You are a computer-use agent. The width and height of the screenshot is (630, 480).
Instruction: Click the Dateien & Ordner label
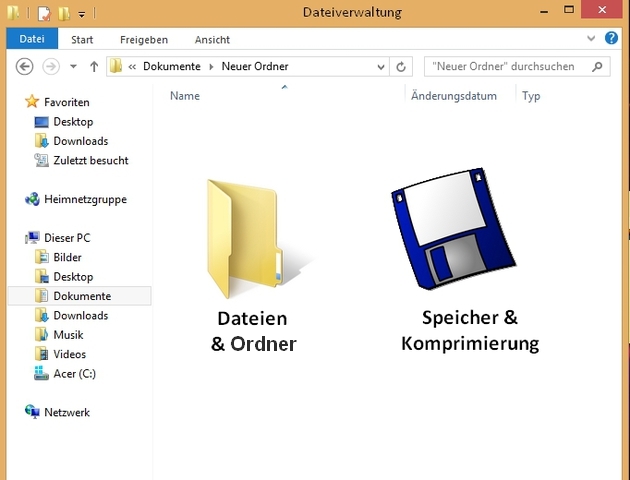pos(254,331)
